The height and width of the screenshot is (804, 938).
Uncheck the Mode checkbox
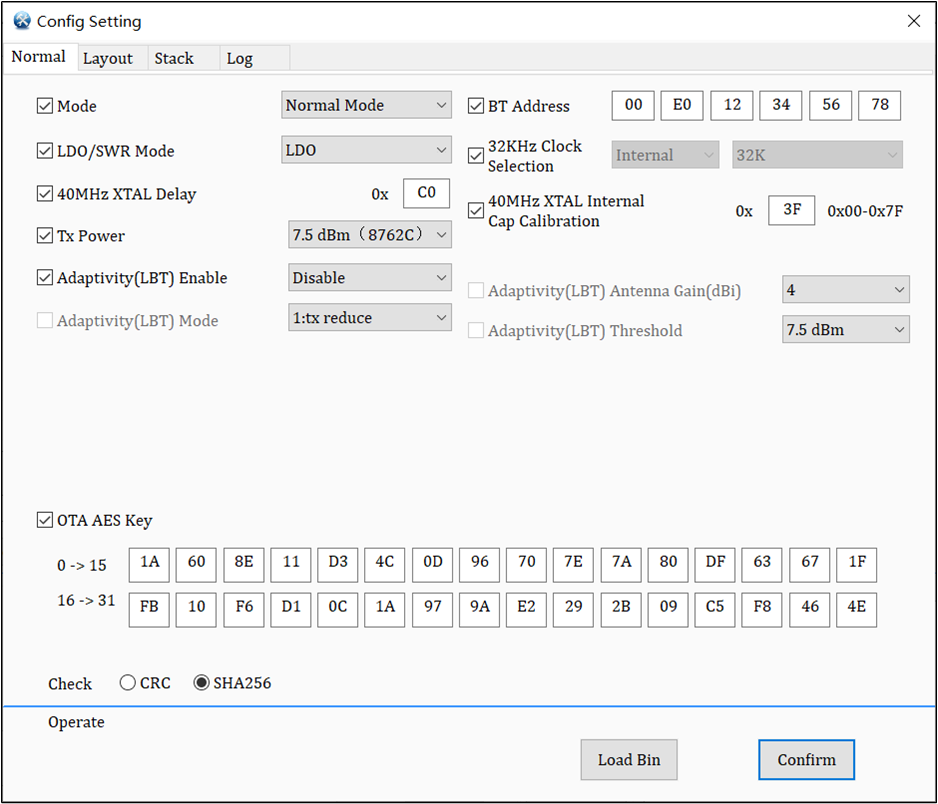(45, 104)
